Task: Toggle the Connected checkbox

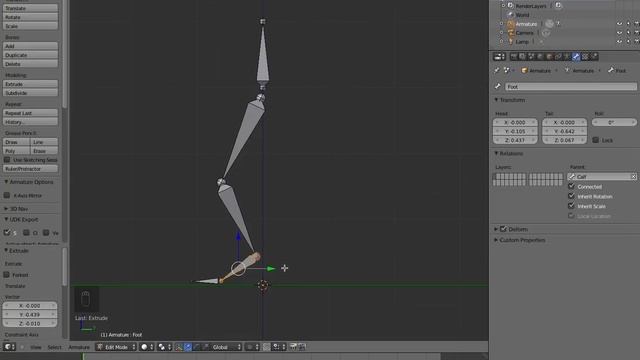Action: pos(571,186)
